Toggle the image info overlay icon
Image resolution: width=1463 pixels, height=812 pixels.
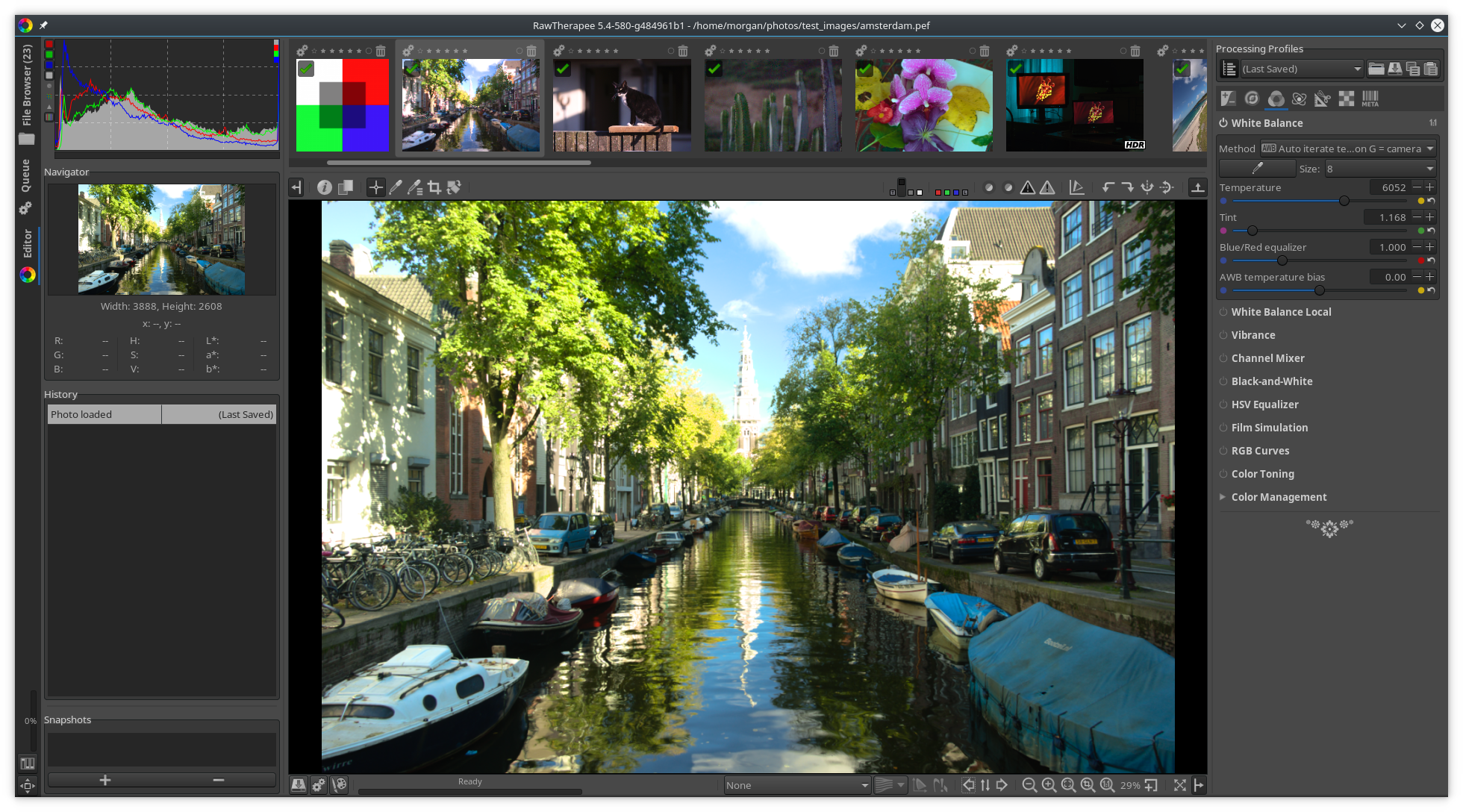[324, 188]
